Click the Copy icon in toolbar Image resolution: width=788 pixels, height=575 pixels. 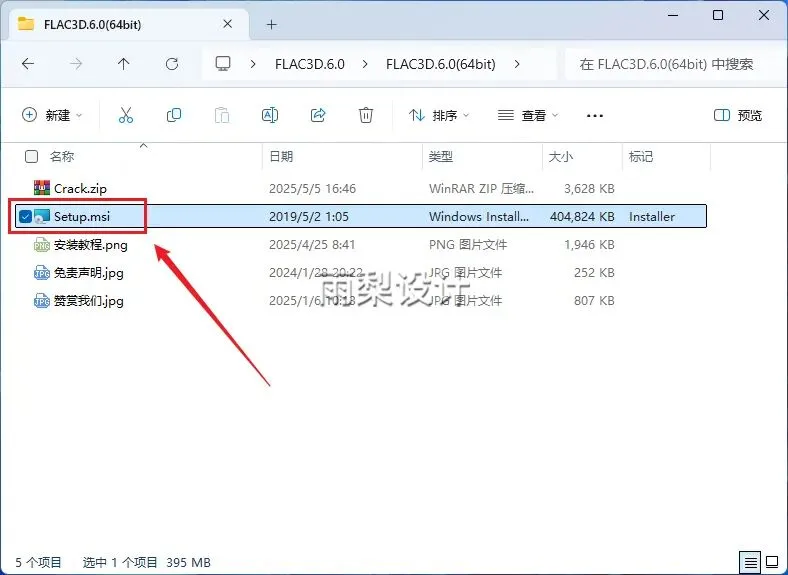tap(174, 115)
